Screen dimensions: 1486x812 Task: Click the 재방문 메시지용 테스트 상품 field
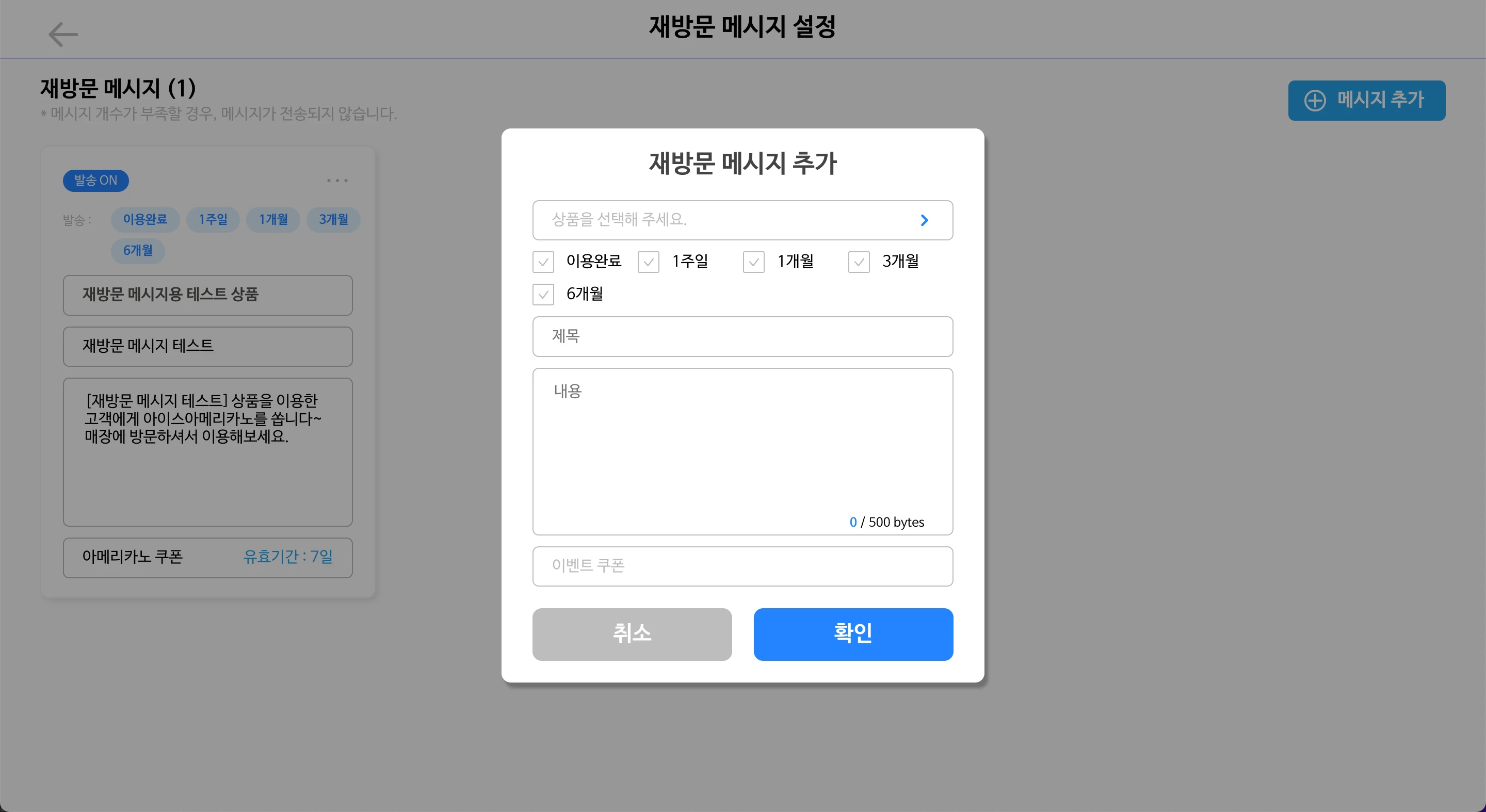tap(207, 295)
